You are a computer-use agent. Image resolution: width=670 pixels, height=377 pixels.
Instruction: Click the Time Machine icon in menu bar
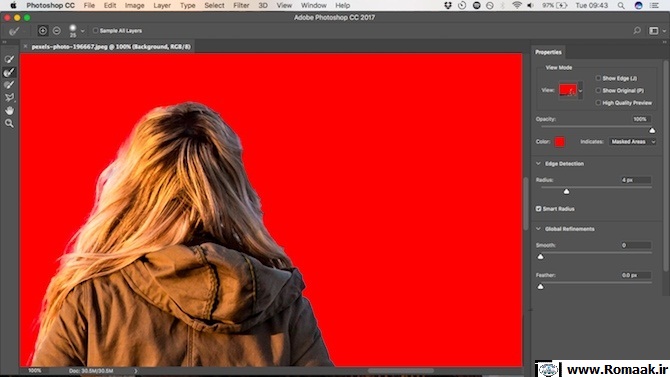pos(462,6)
